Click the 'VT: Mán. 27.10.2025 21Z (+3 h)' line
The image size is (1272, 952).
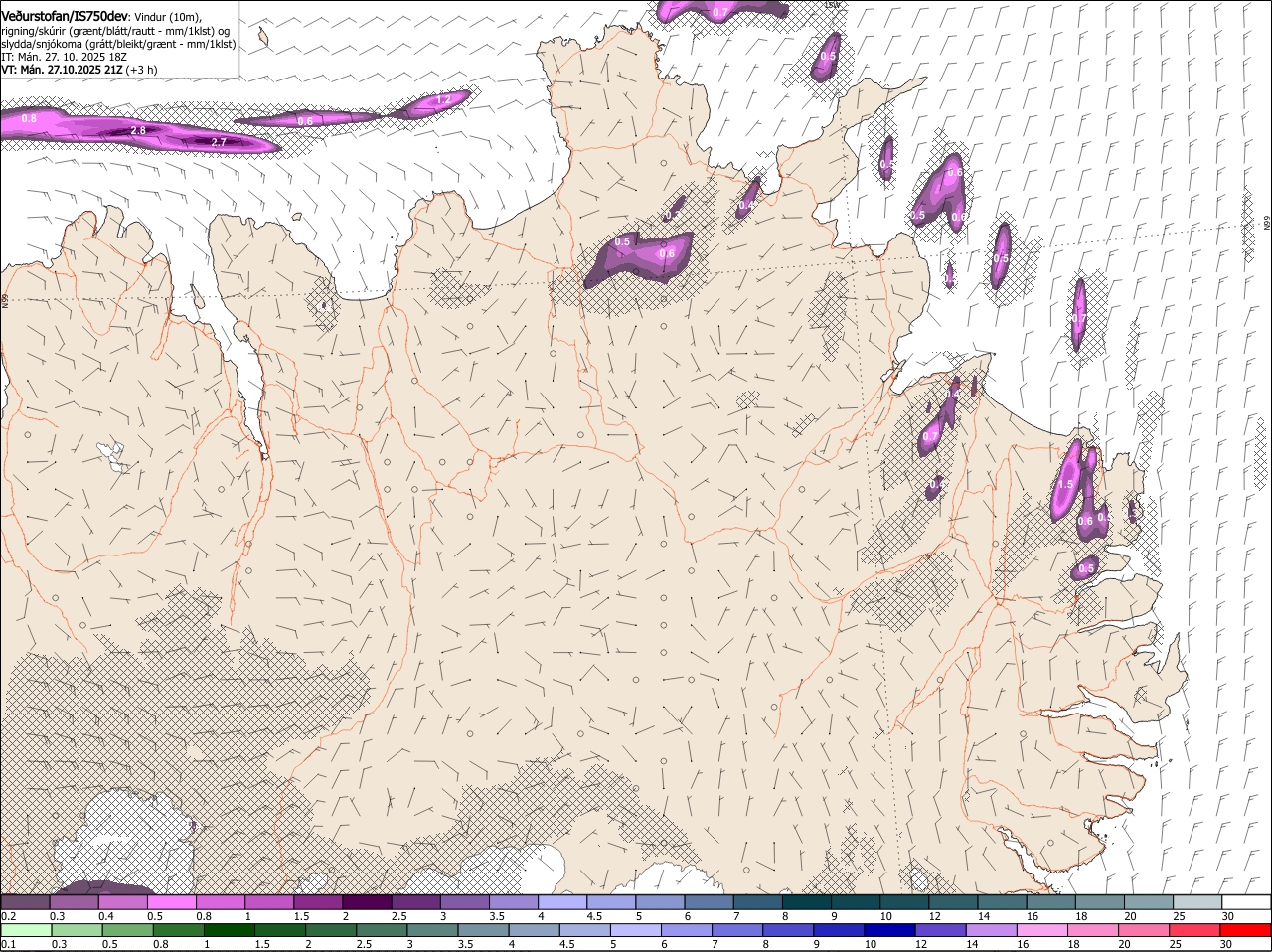click(79, 70)
